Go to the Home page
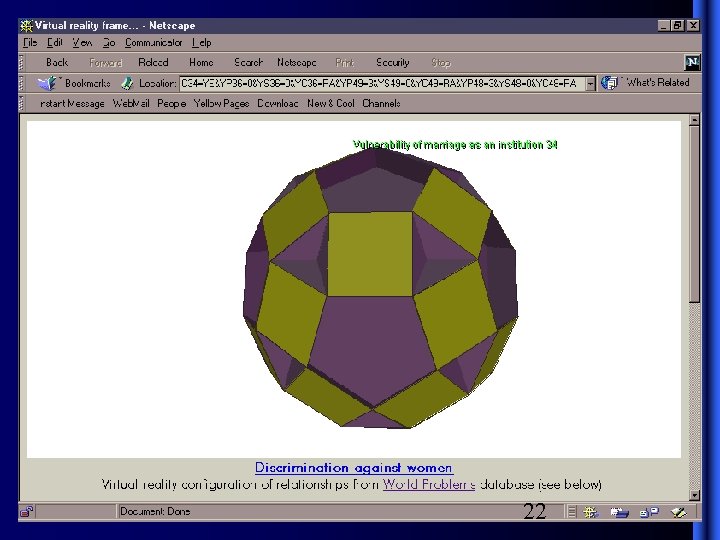 [x=201, y=62]
